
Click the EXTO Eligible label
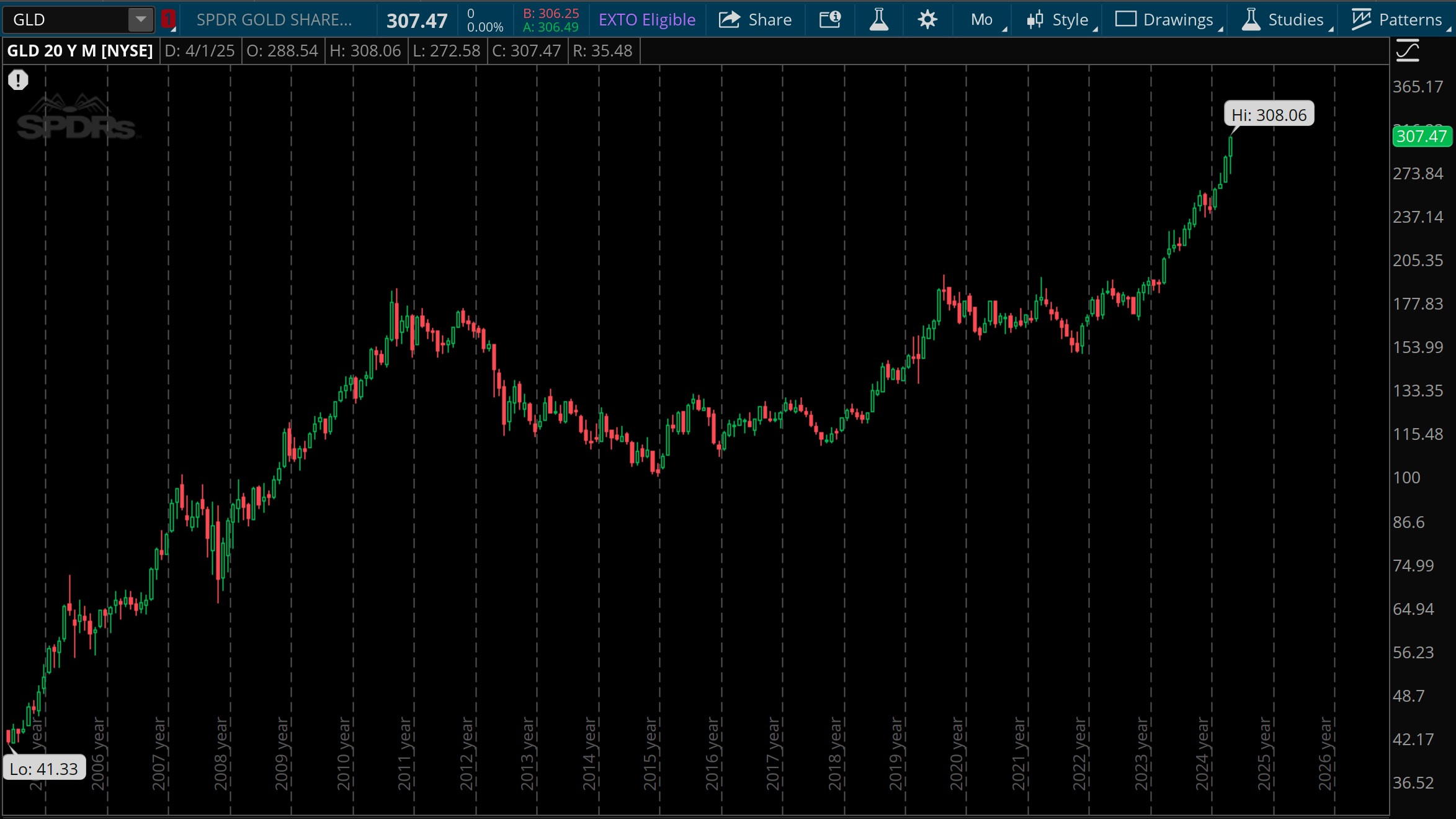coord(647,20)
